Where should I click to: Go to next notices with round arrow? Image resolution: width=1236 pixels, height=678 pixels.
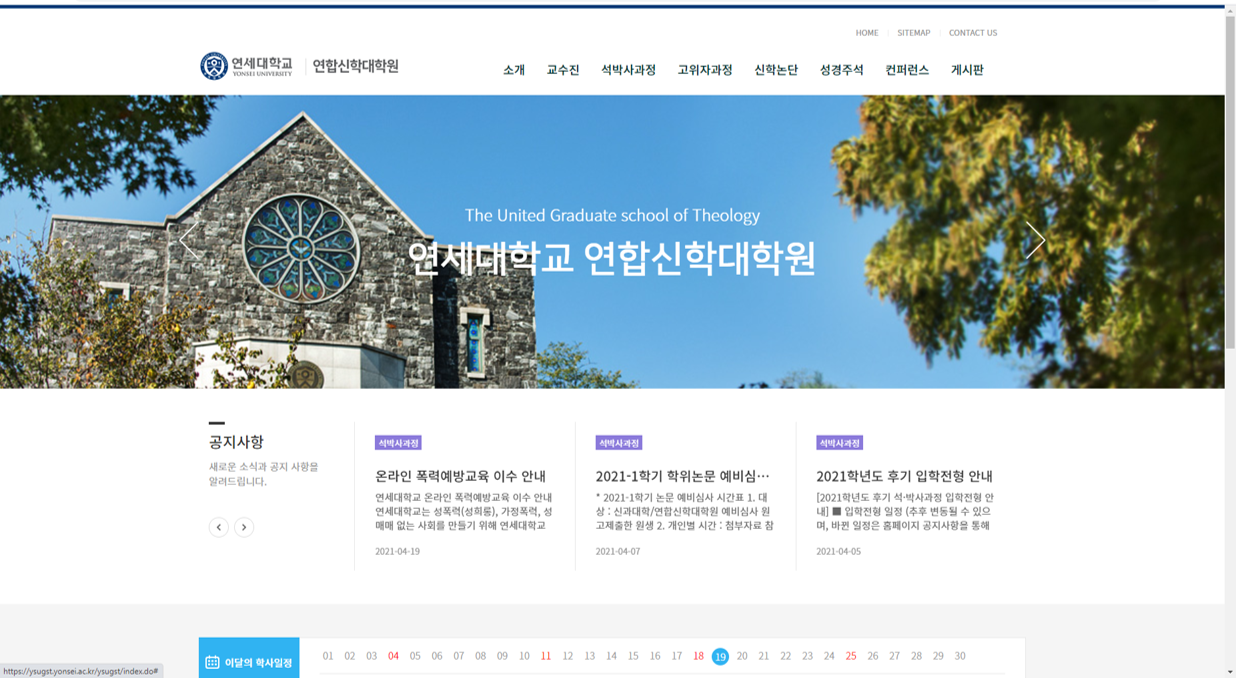click(244, 527)
